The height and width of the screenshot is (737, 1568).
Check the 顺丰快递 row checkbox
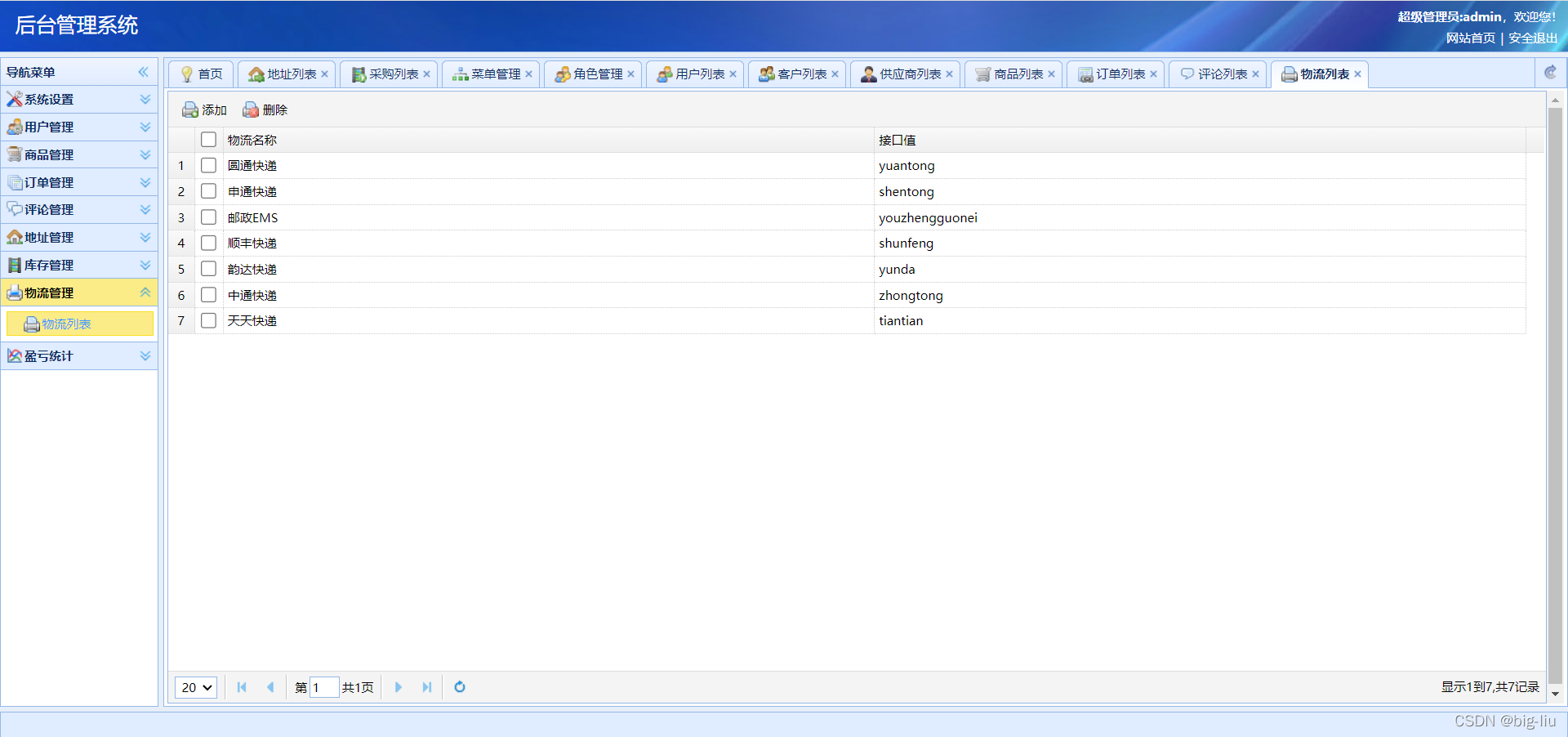coord(208,243)
